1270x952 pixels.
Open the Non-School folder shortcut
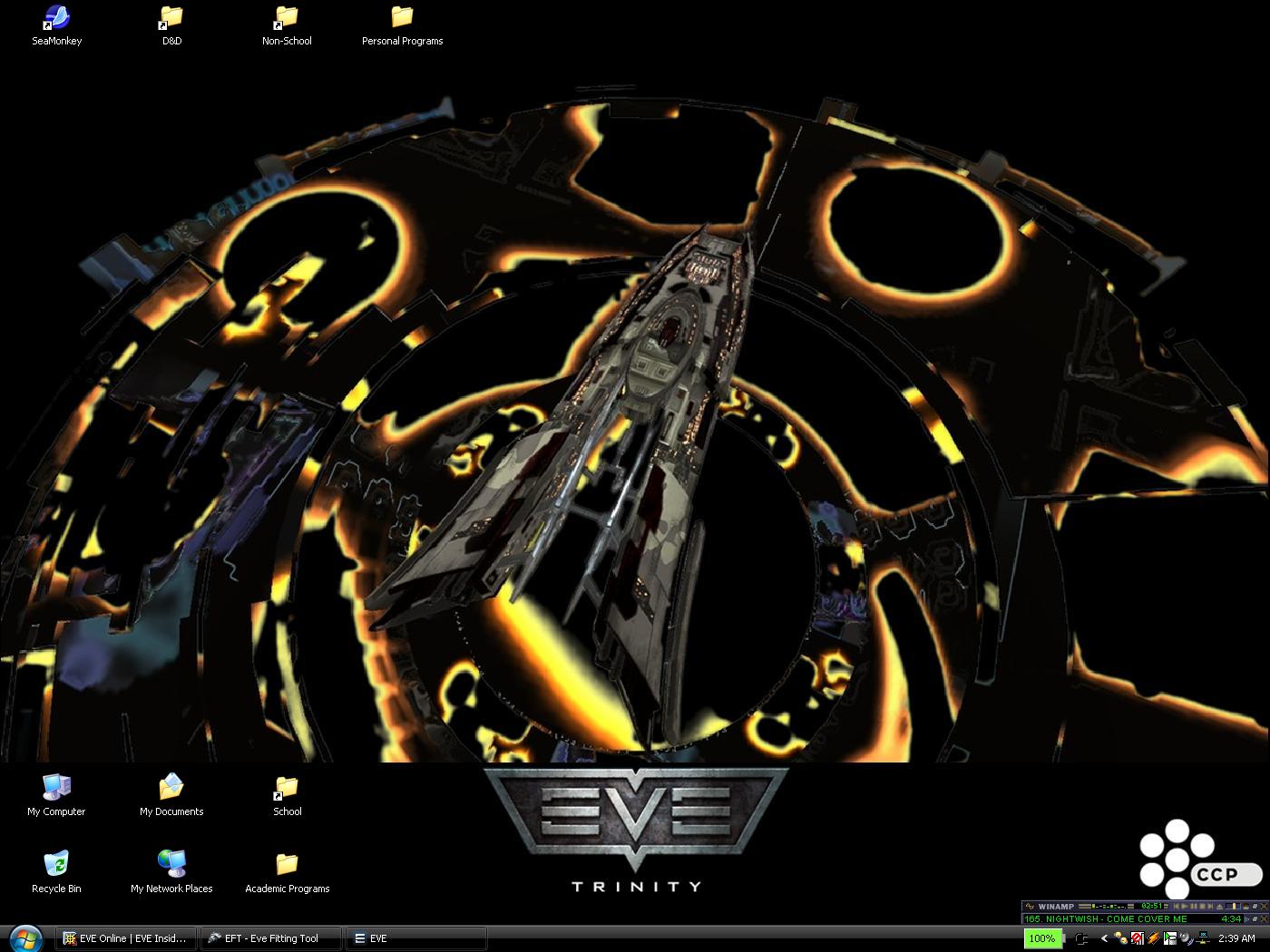pos(287,25)
